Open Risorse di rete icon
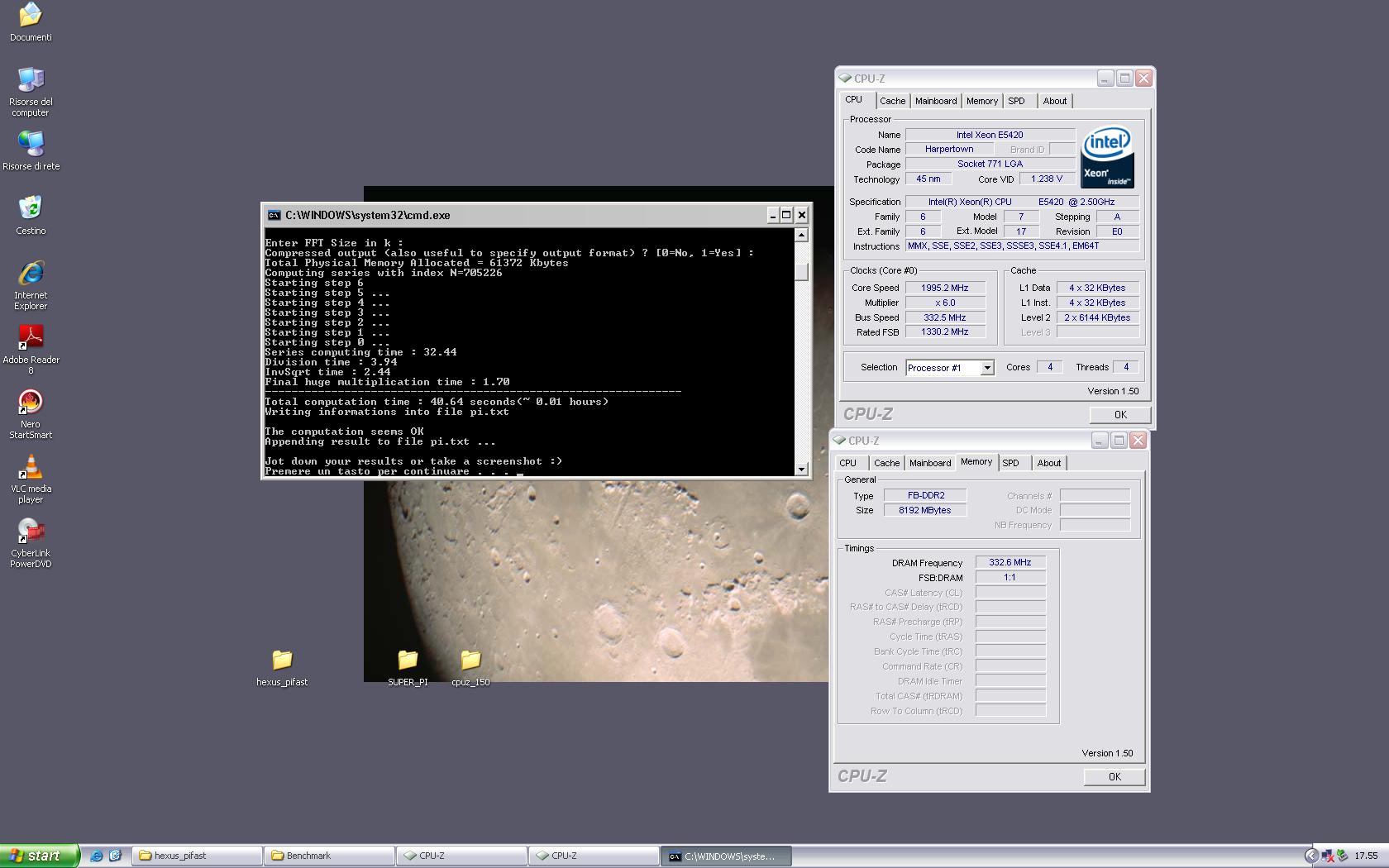Image resolution: width=1389 pixels, height=868 pixels. click(x=31, y=150)
